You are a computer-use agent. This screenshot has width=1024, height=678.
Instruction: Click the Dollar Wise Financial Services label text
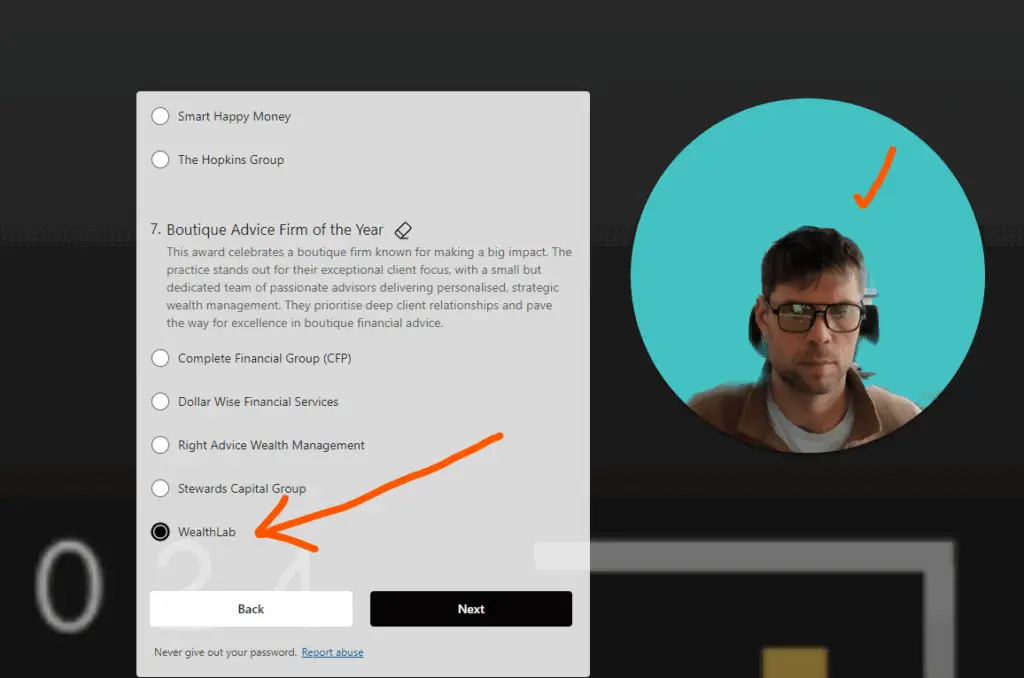point(258,402)
